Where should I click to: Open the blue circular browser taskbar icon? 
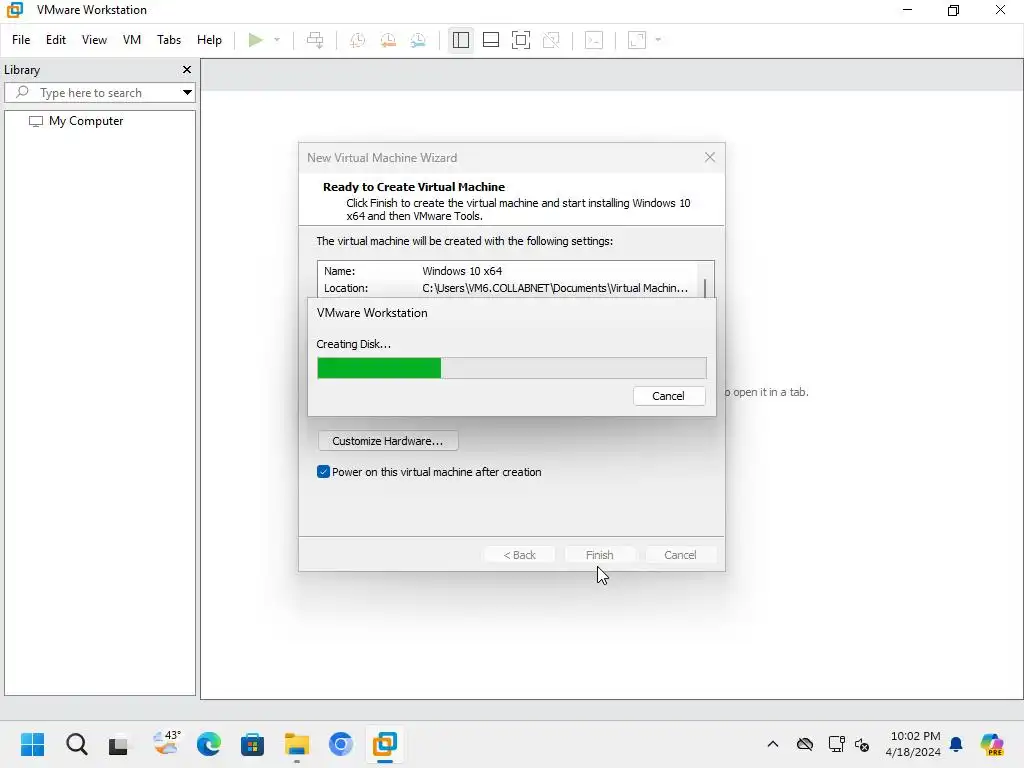coord(340,744)
